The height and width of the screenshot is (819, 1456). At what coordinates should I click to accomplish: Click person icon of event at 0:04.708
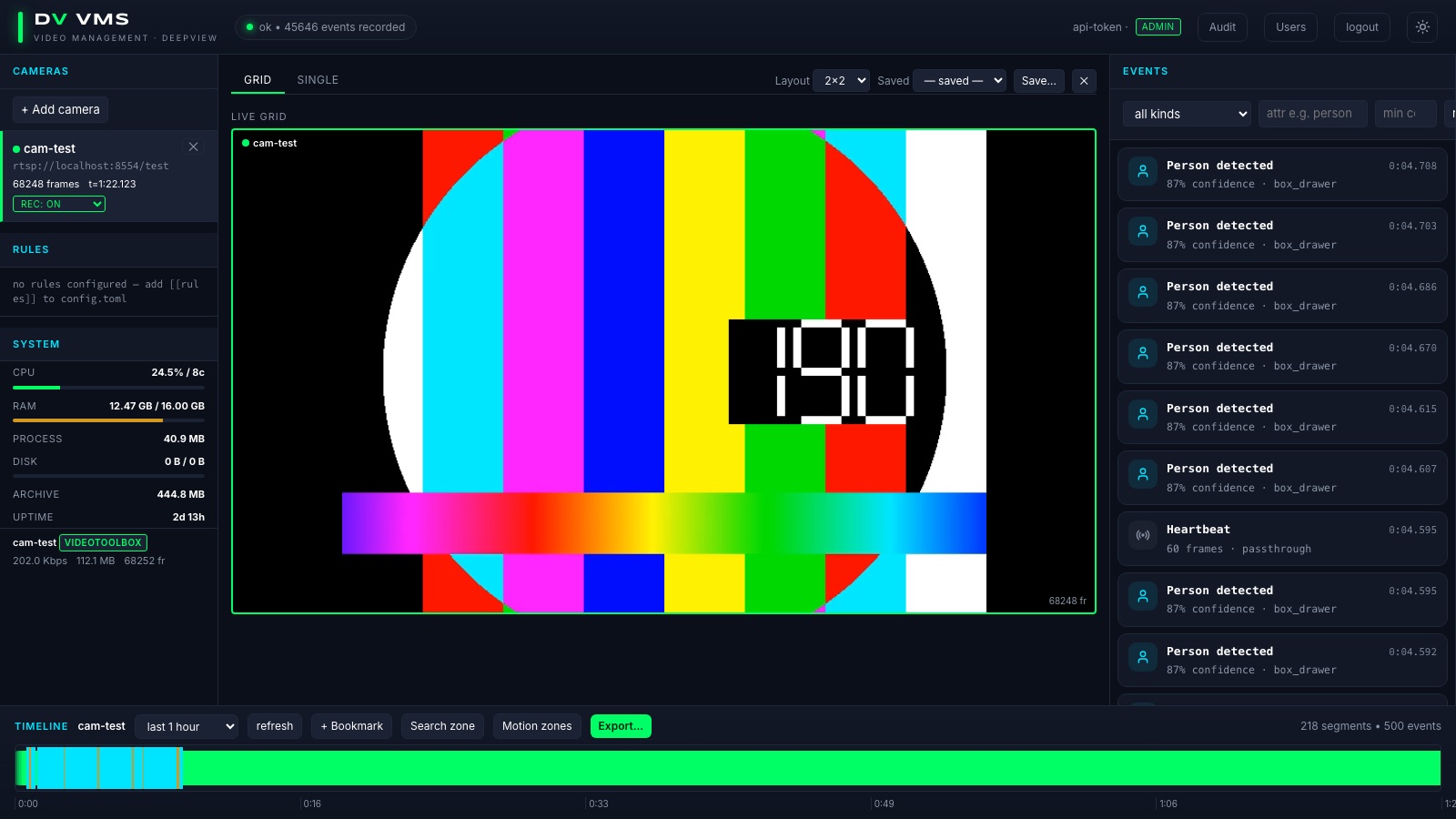click(1143, 171)
